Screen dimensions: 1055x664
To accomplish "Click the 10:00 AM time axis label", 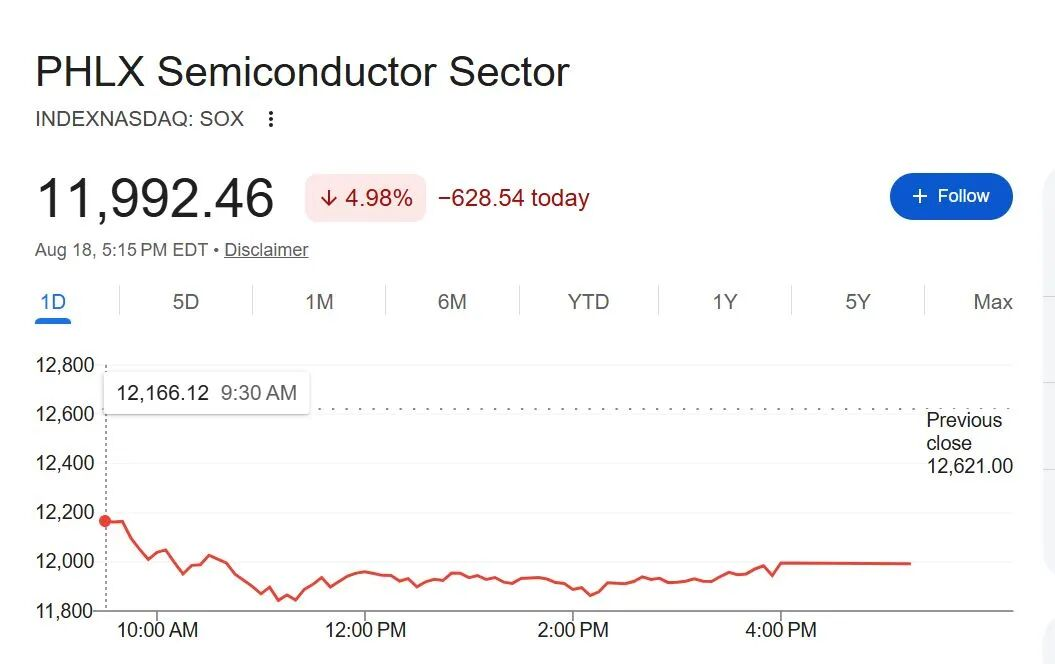I will 157,630.
